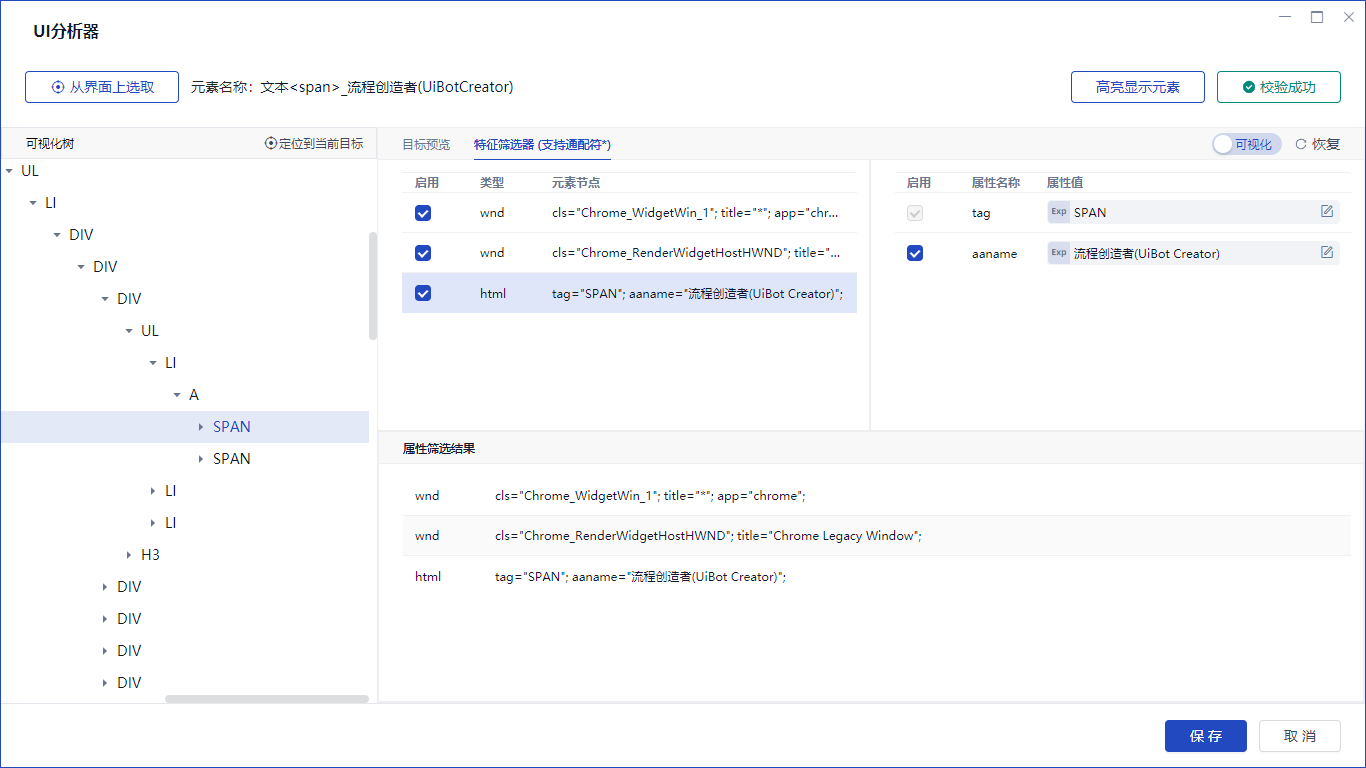Click 属性名称 column header
1366x768 pixels.
point(995,183)
